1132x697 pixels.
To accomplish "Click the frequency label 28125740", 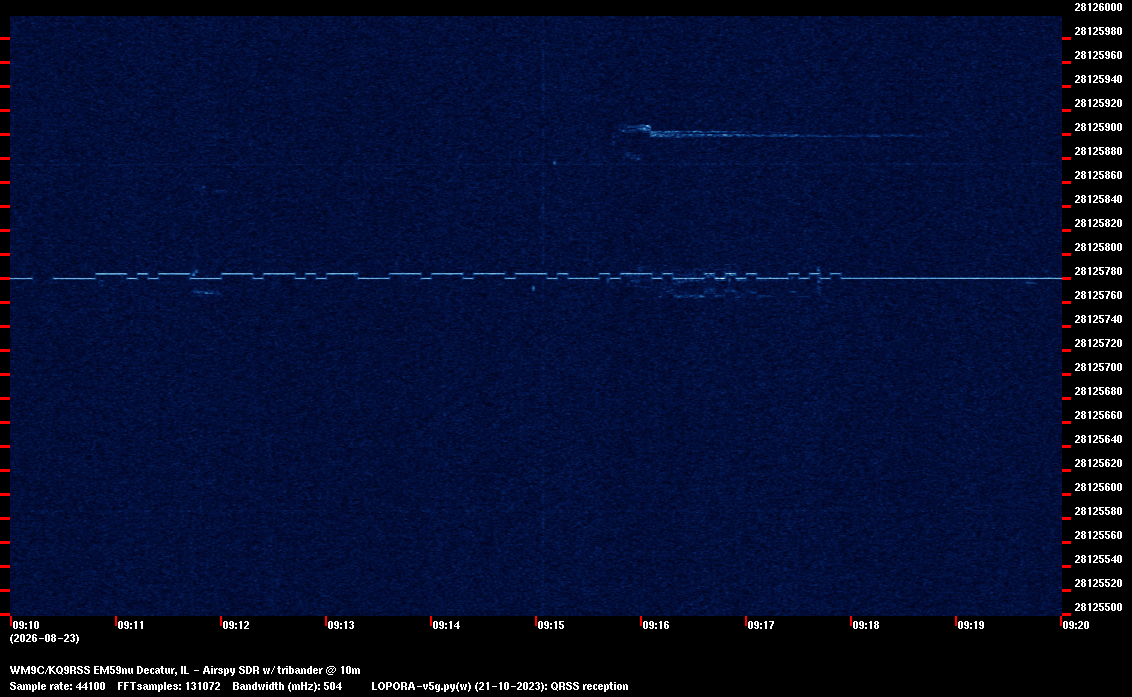I will coord(1098,319).
